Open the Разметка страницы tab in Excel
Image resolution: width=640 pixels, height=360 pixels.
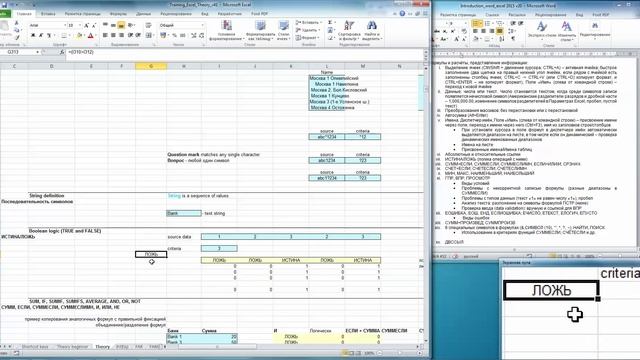(83, 14)
